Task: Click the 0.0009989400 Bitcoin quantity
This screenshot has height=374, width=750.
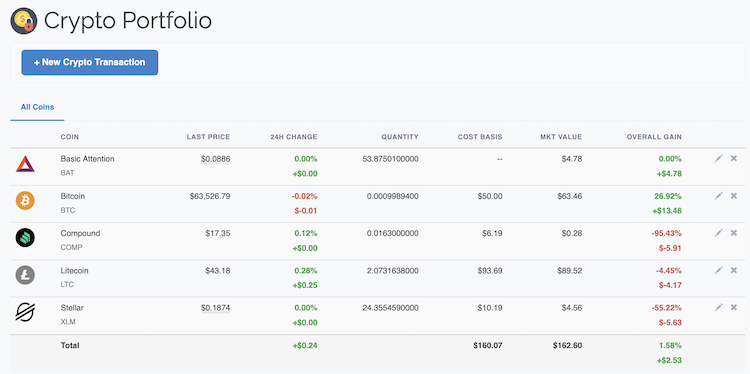Action: [x=393, y=196]
